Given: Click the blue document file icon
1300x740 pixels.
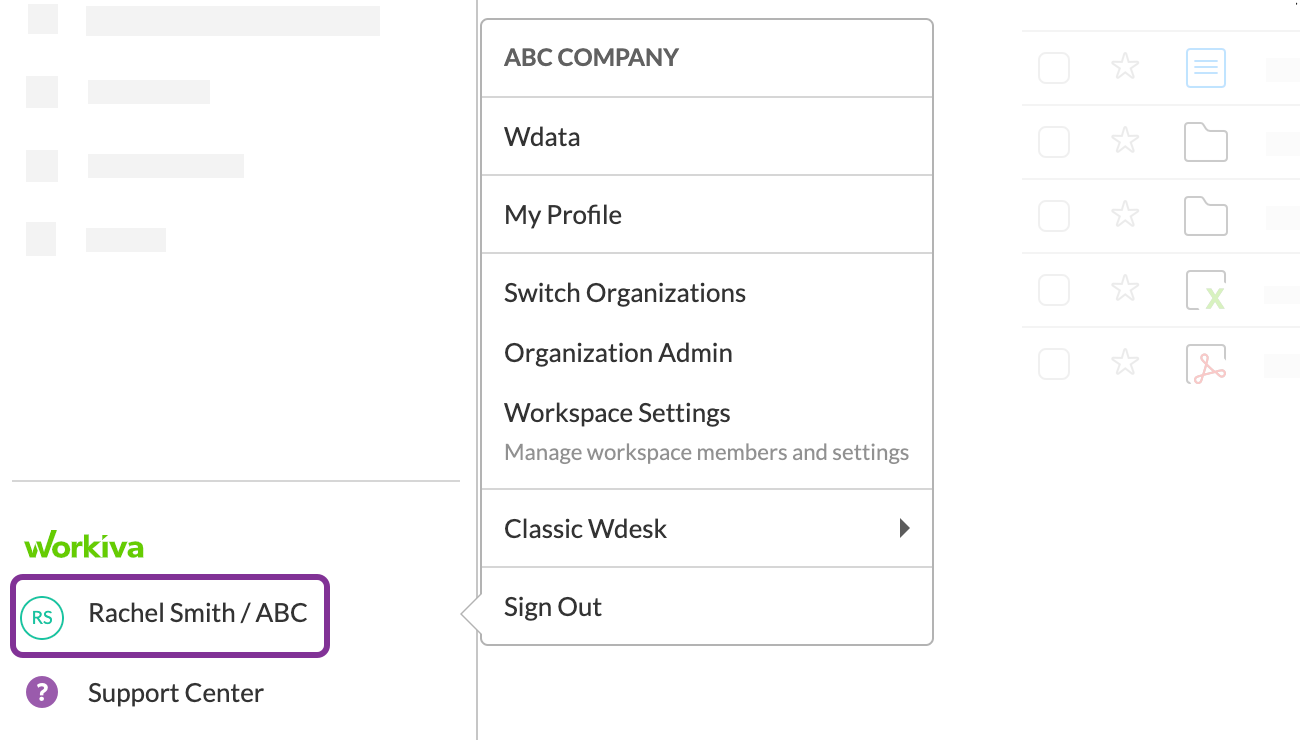Looking at the screenshot, I should [1205, 68].
